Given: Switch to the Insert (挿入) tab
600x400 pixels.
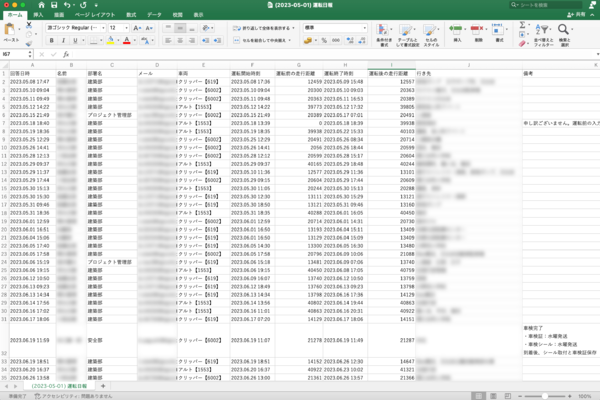Looking at the screenshot, I should click(x=38, y=15).
